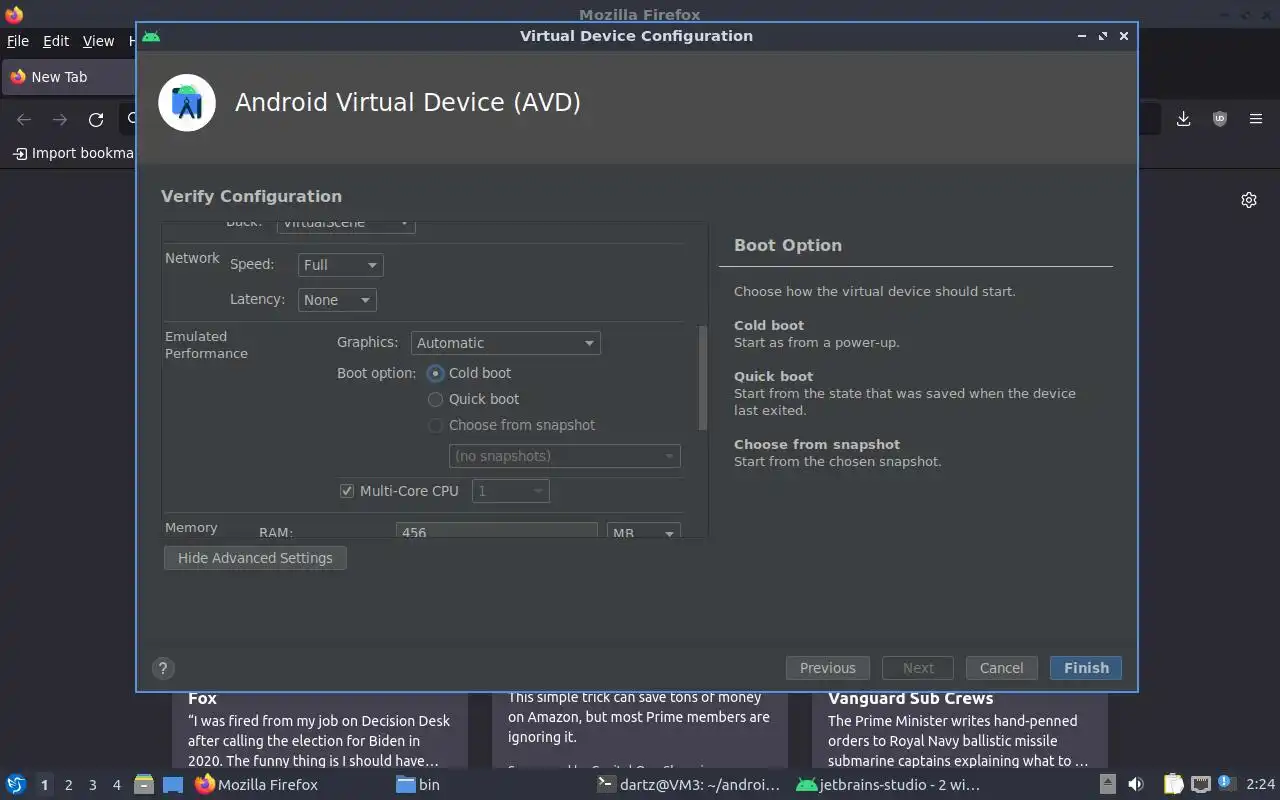The height and width of the screenshot is (800, 1280).
Task: Open Firefox Edit menu
Action: coord(56,41)
